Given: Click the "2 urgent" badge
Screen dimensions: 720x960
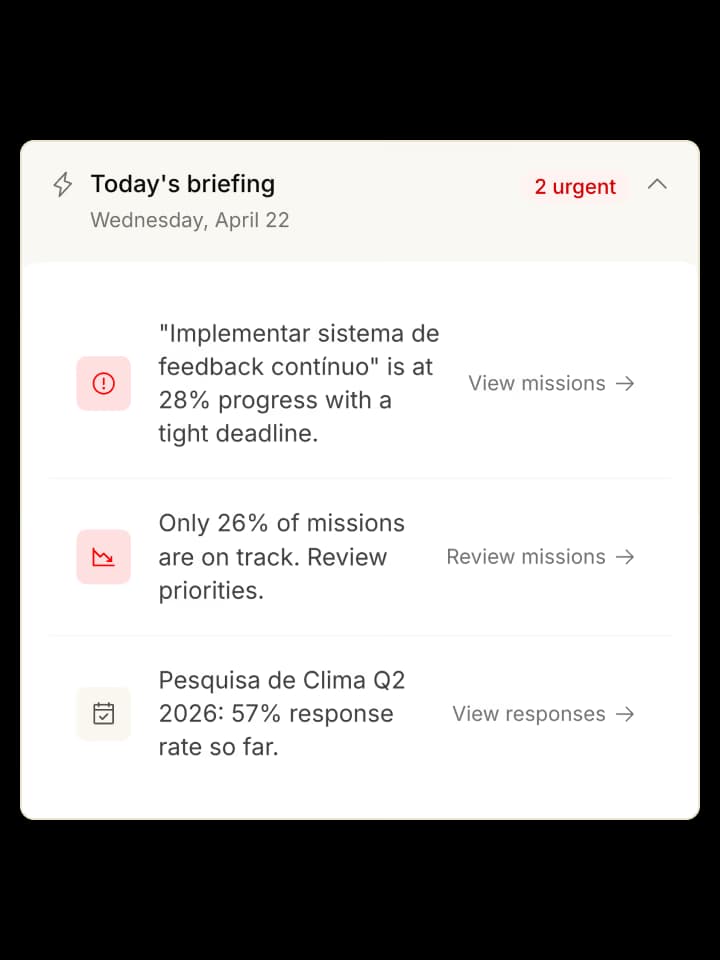Looking at the screenshot, I should click(x=575, y=187).
